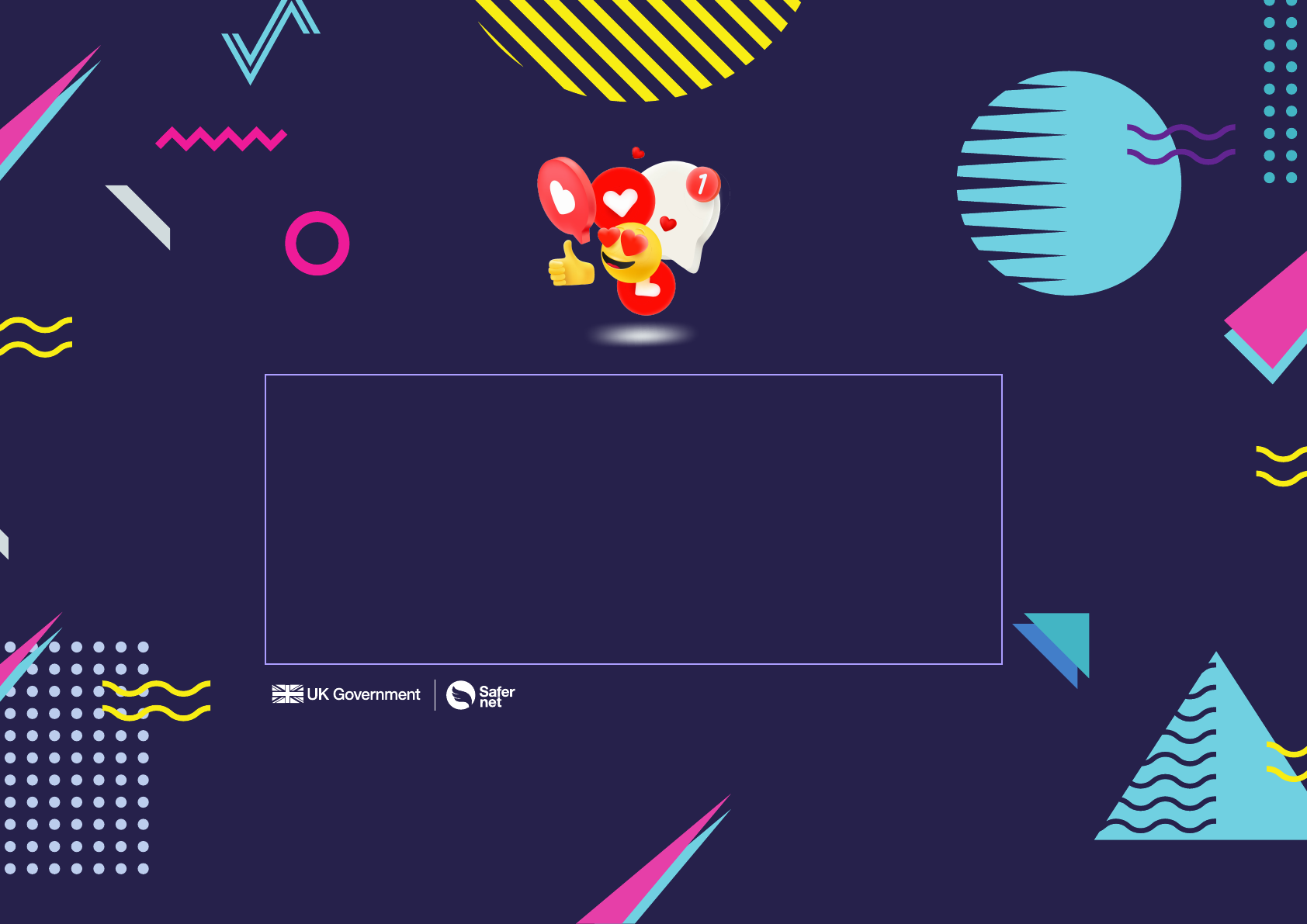Image resolution: width=1307 pixels, height=924 pixels.
Task: Select the pink ring circle shape
Action: pyautogui.click(x=317, y=243)
